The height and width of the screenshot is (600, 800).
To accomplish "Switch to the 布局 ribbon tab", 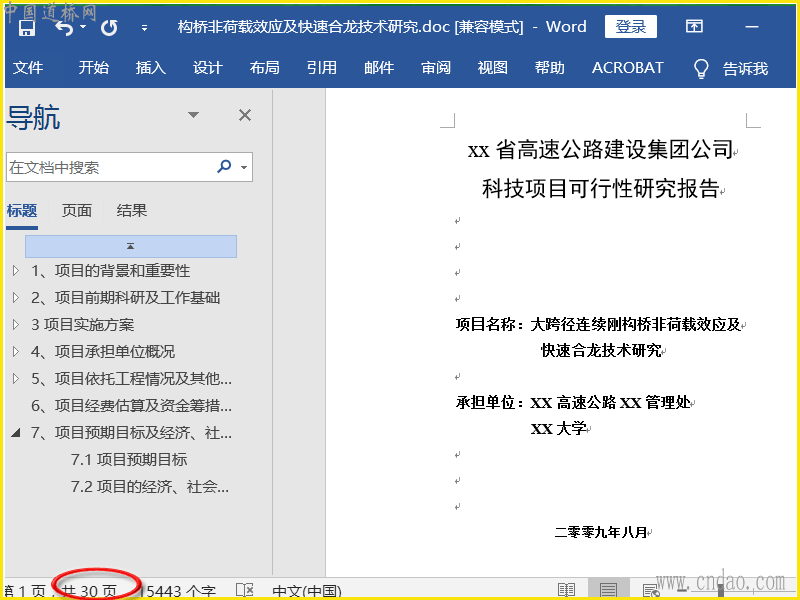I will [x=265, y=68].
